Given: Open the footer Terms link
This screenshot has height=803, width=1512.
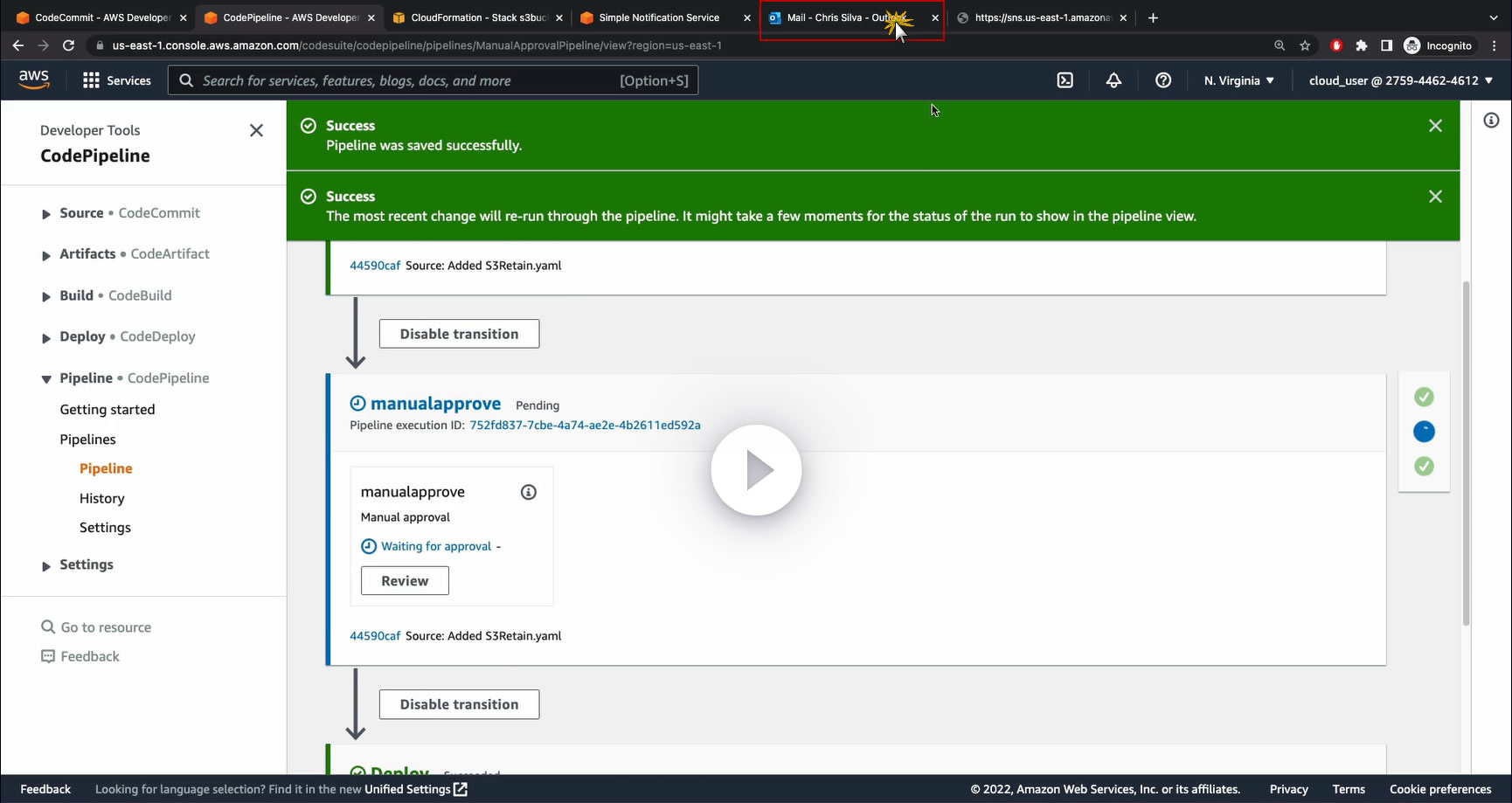Looking at the screenshot, I should [x=1349, y=789].
